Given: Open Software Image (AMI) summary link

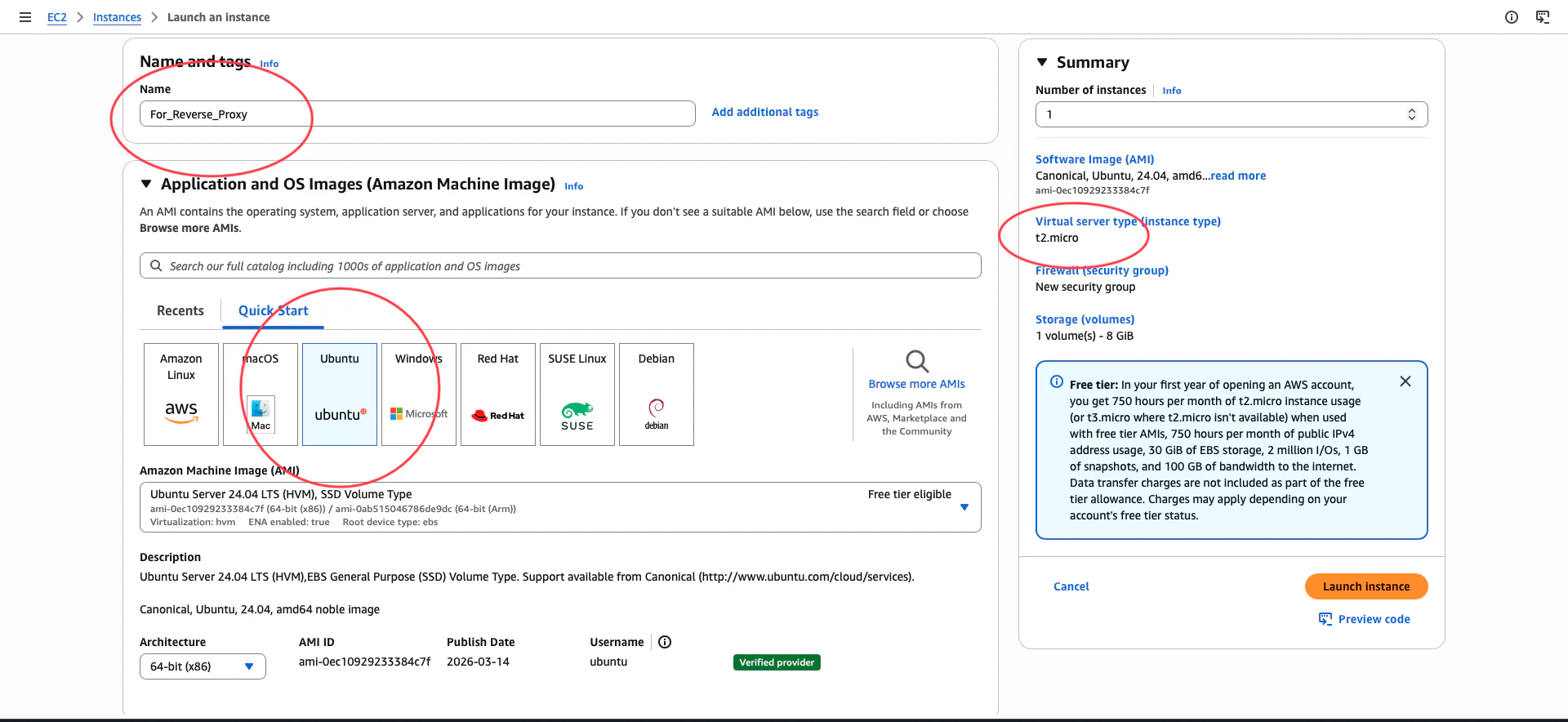Looking at the screenshot, I should click(1095, 159).
